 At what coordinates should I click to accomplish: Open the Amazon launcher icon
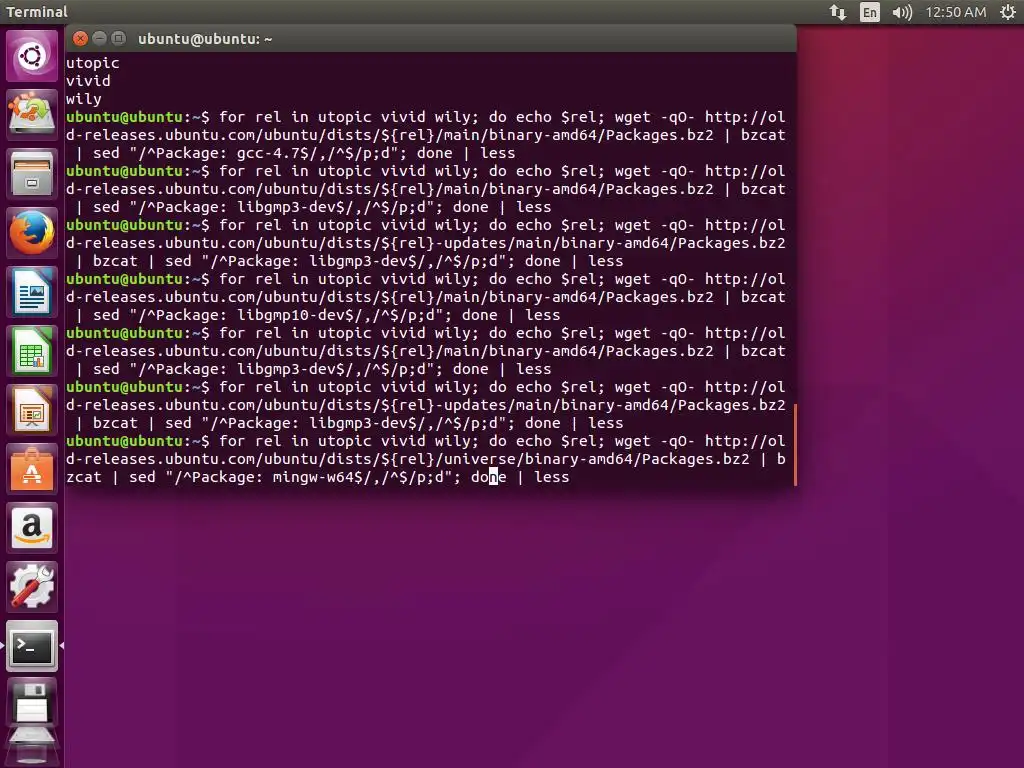click(x=32, y=528)
